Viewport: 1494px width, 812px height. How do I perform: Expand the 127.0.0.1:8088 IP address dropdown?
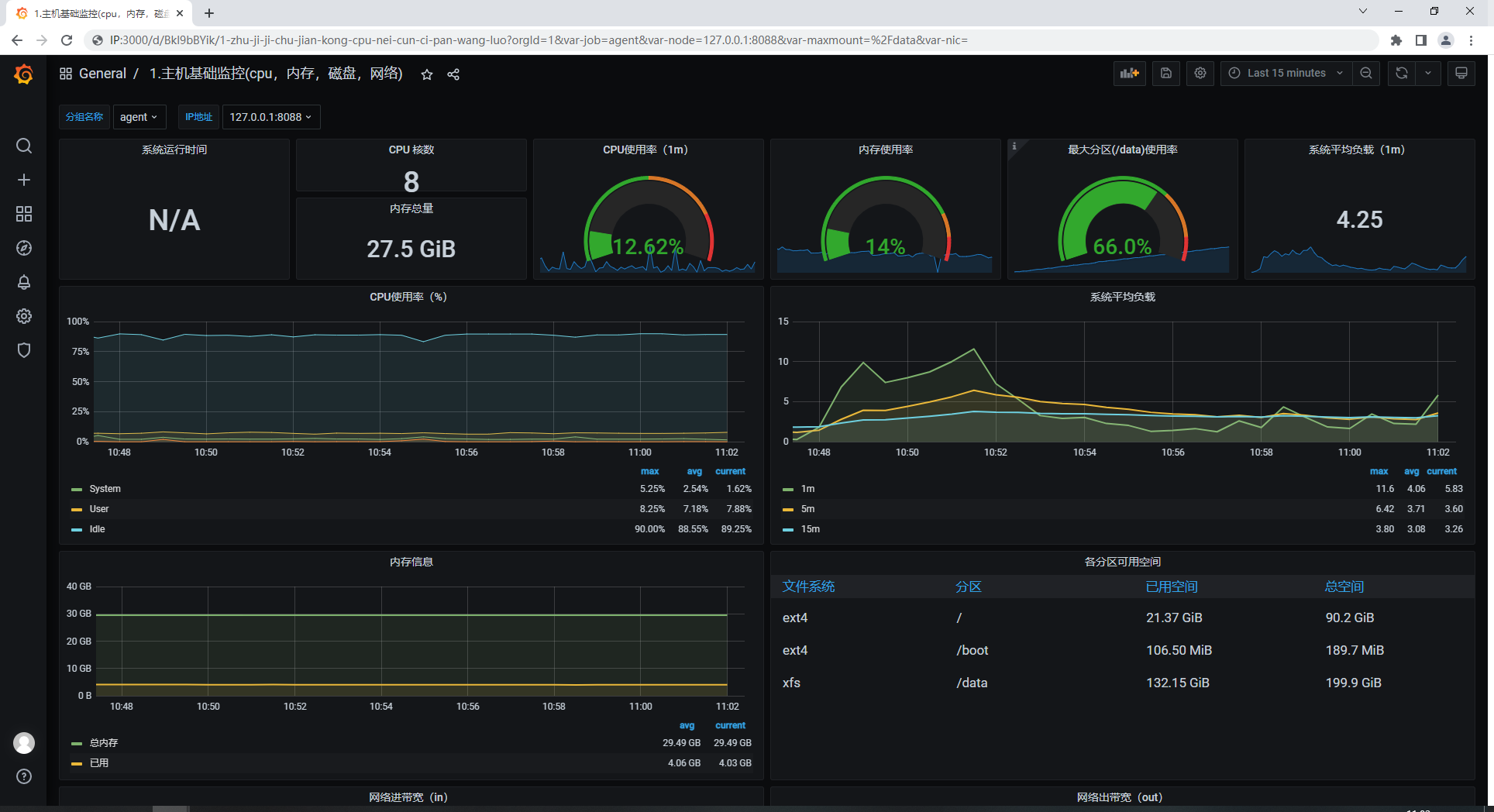270,117
